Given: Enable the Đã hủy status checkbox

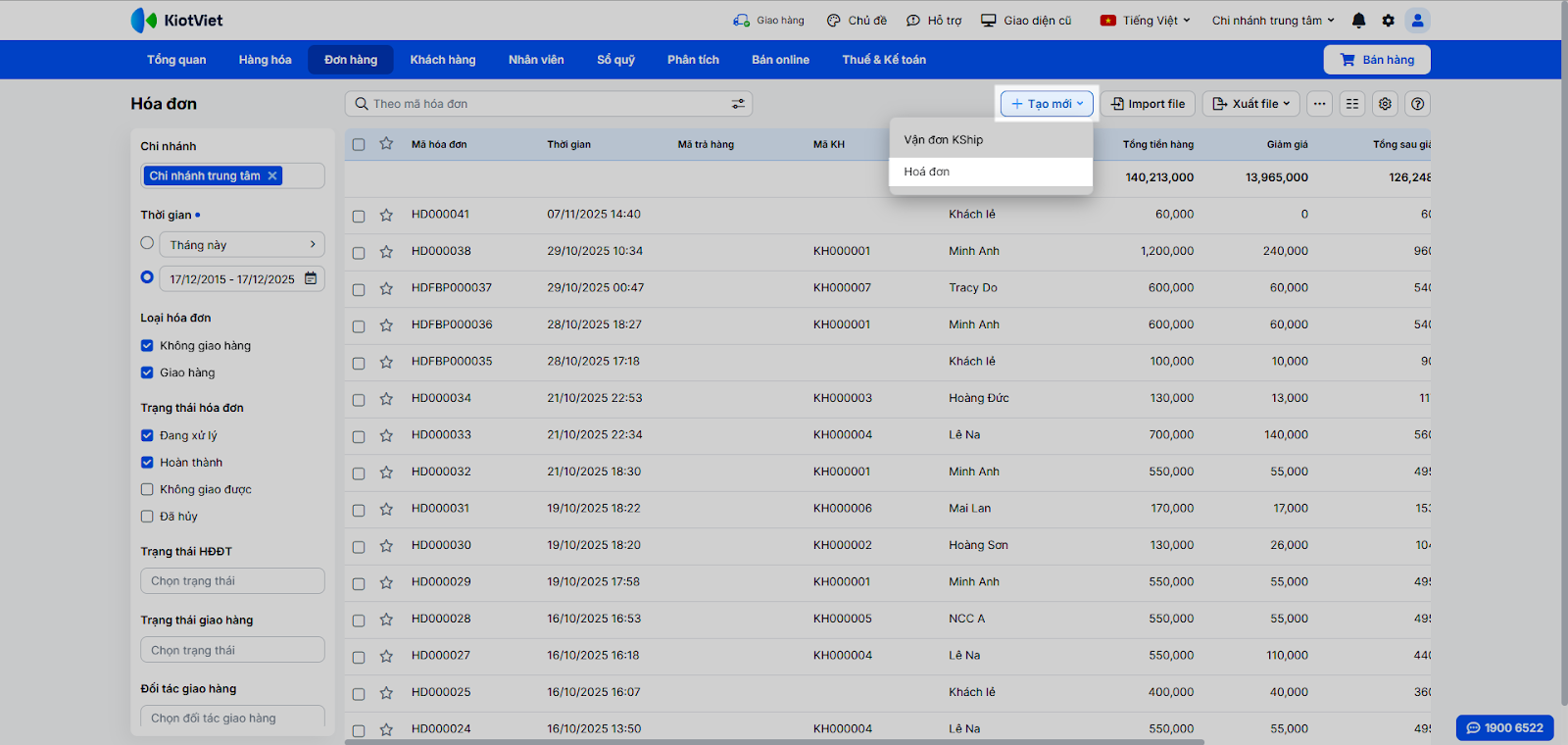Looking at the screenshot, I should 147,517.
